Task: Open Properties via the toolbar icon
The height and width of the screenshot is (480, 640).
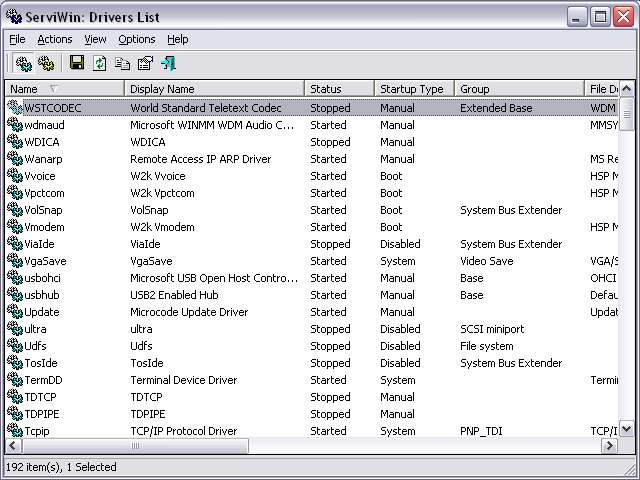Action: (x=145, y=63)
